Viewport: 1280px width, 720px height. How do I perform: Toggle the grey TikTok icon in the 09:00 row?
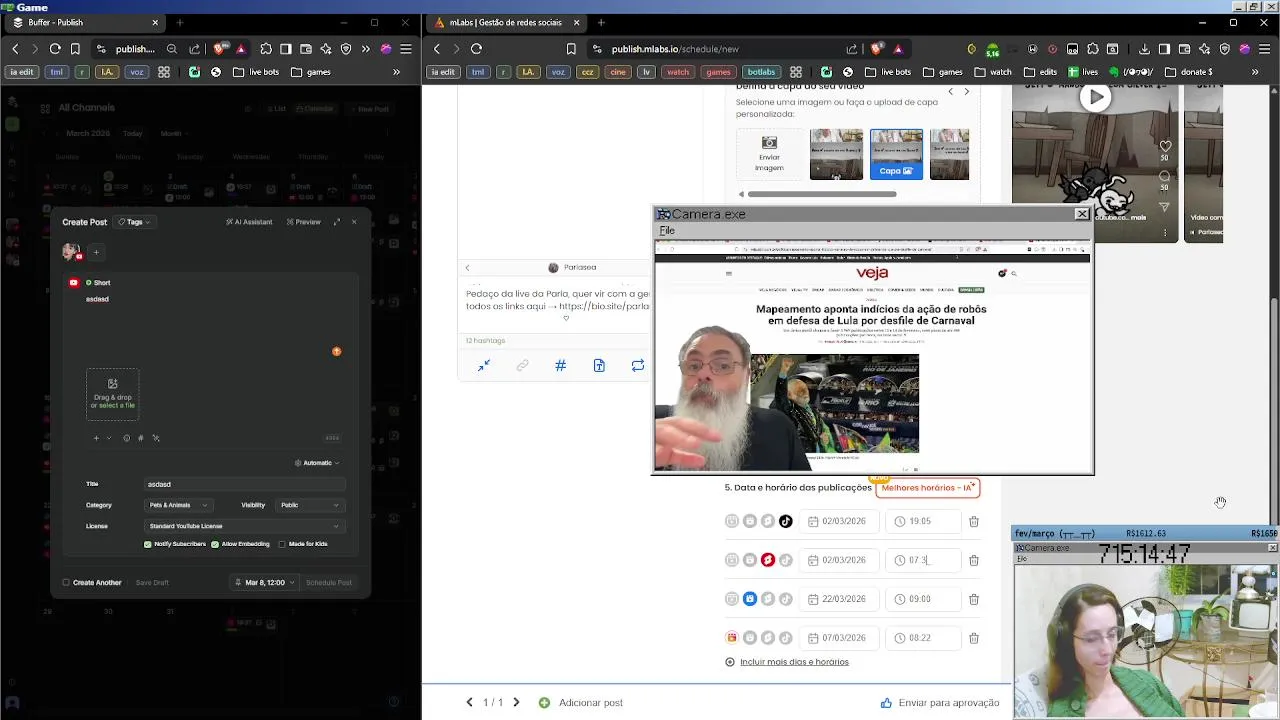pos(786,599)
